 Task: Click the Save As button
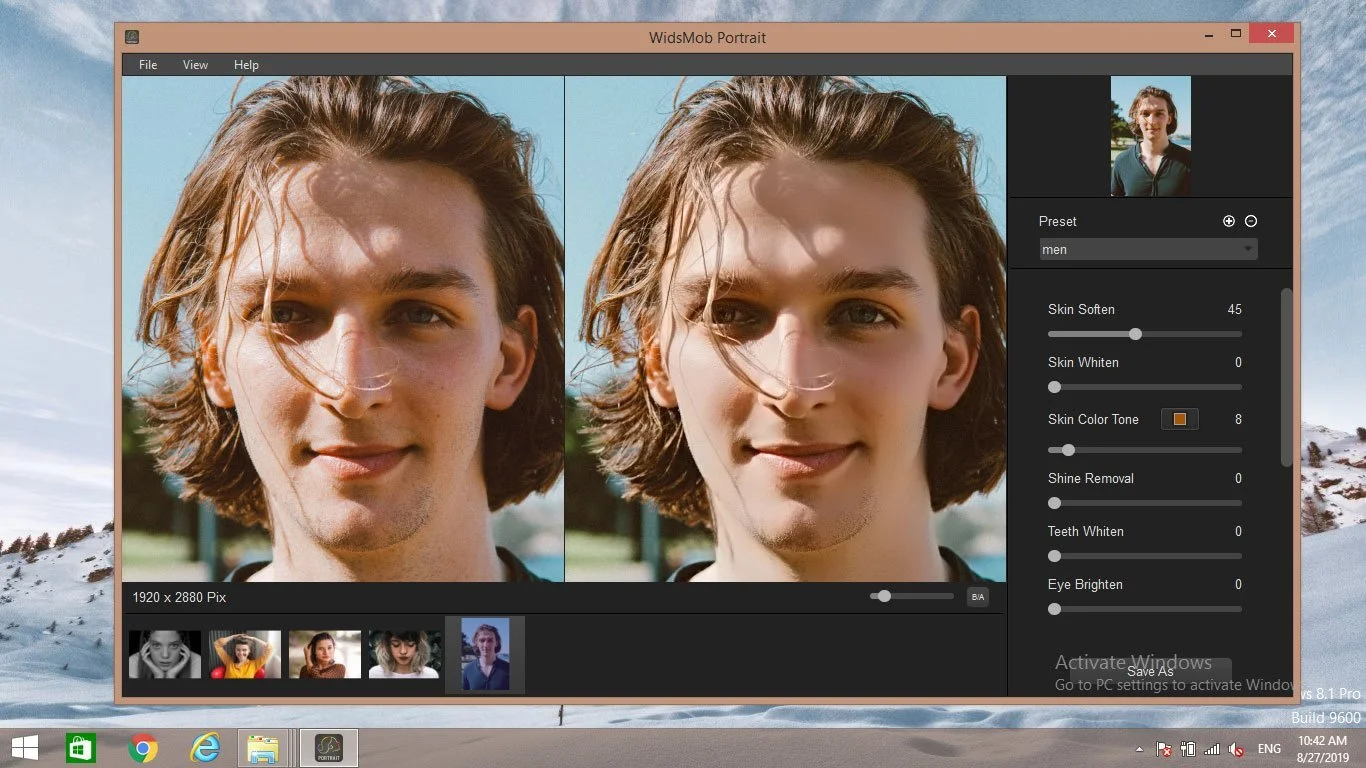[x=1149, y=671]
